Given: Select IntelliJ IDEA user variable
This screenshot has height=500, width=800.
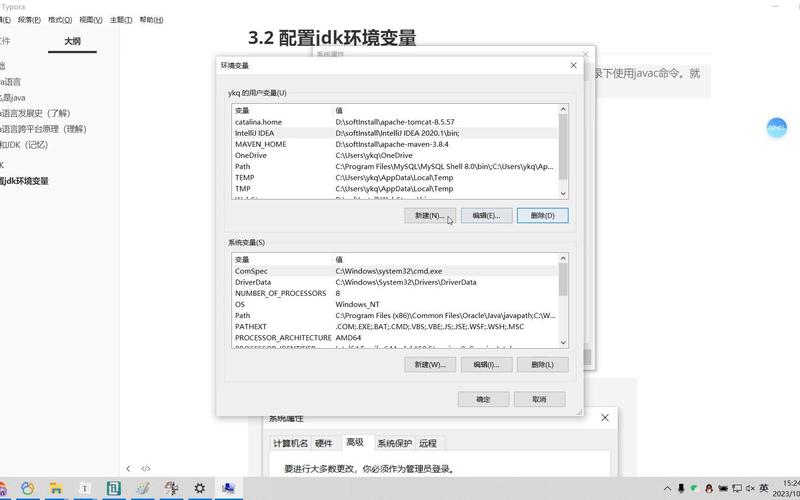Looking at the screenshot, I should (395, 133).
